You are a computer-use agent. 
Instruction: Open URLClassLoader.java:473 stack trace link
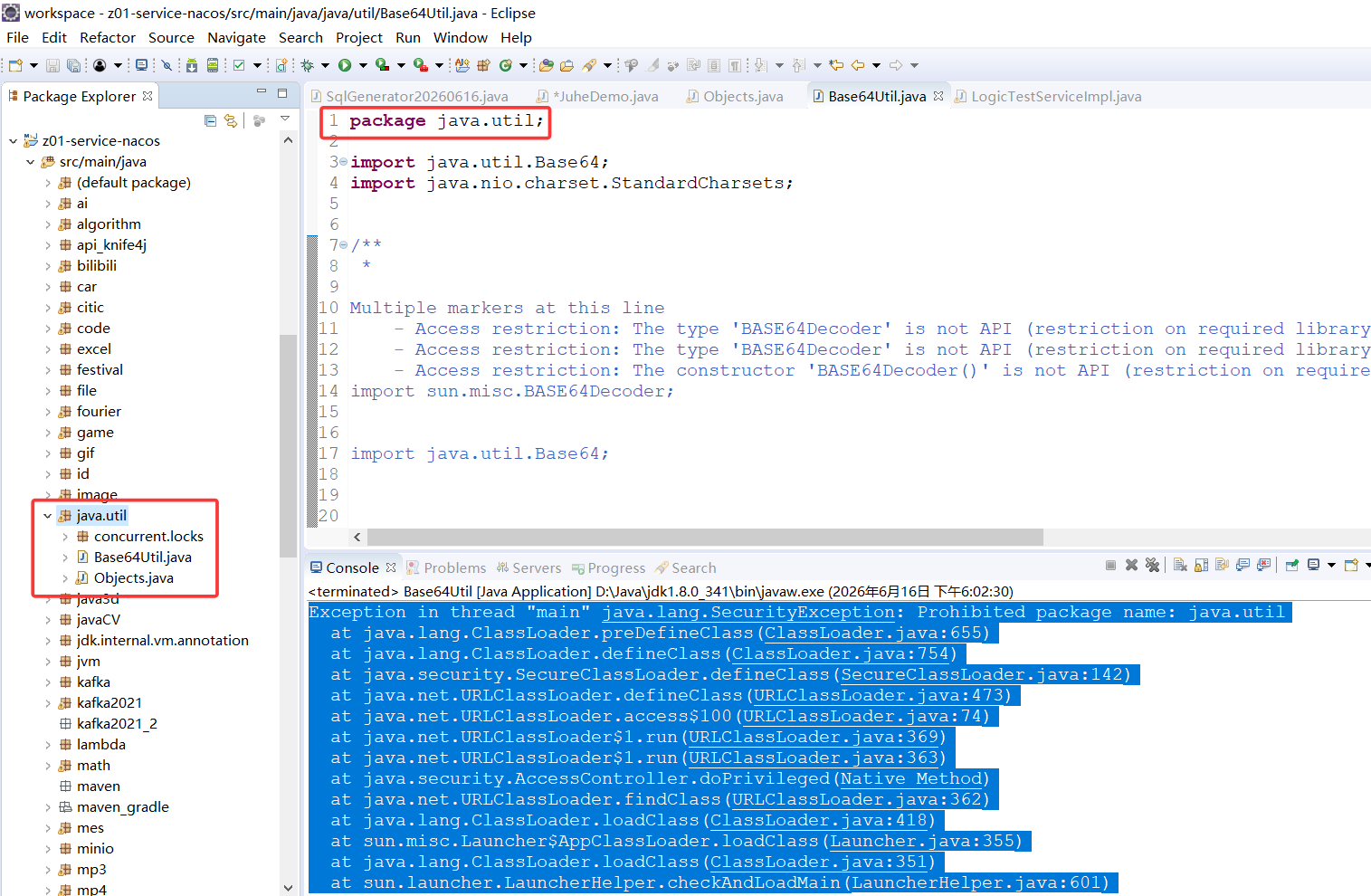[x=879, y=695]
